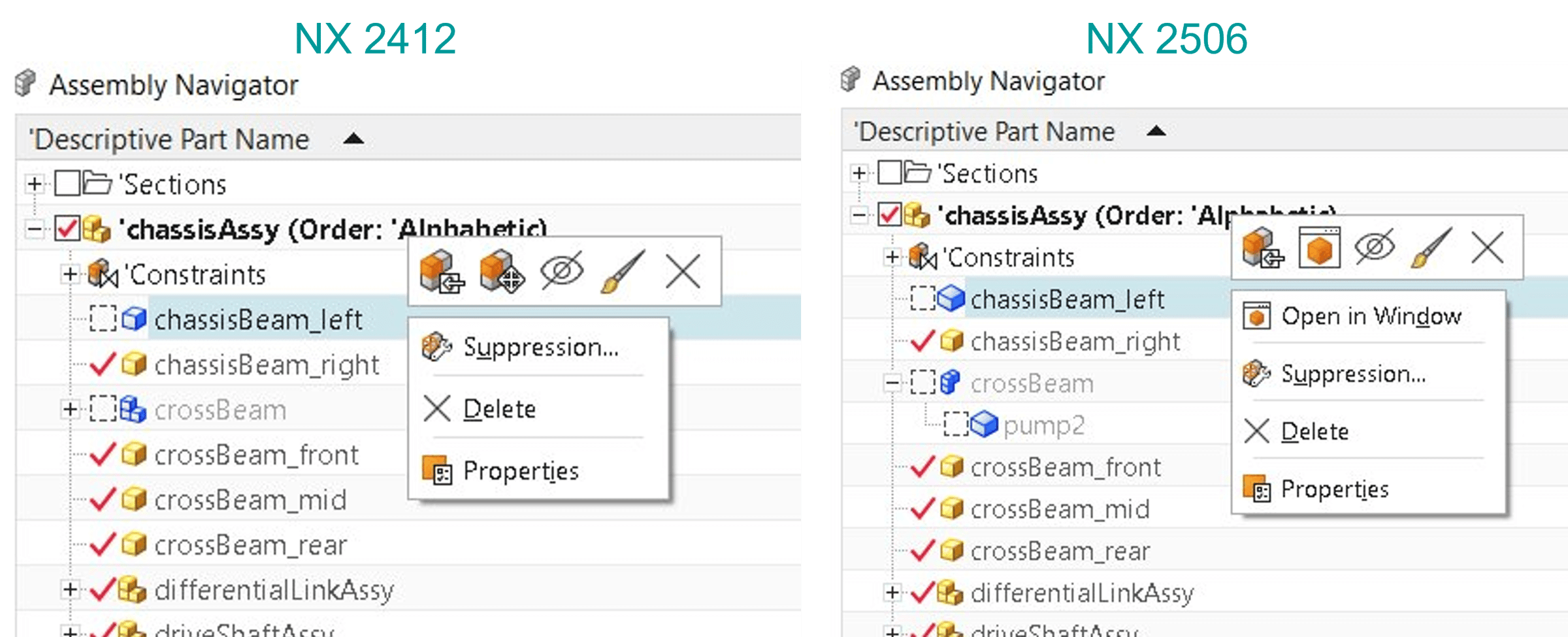Click Sections folder icon in NX 2412
The width and height of the screenshot is (1568, 637).
98,183
